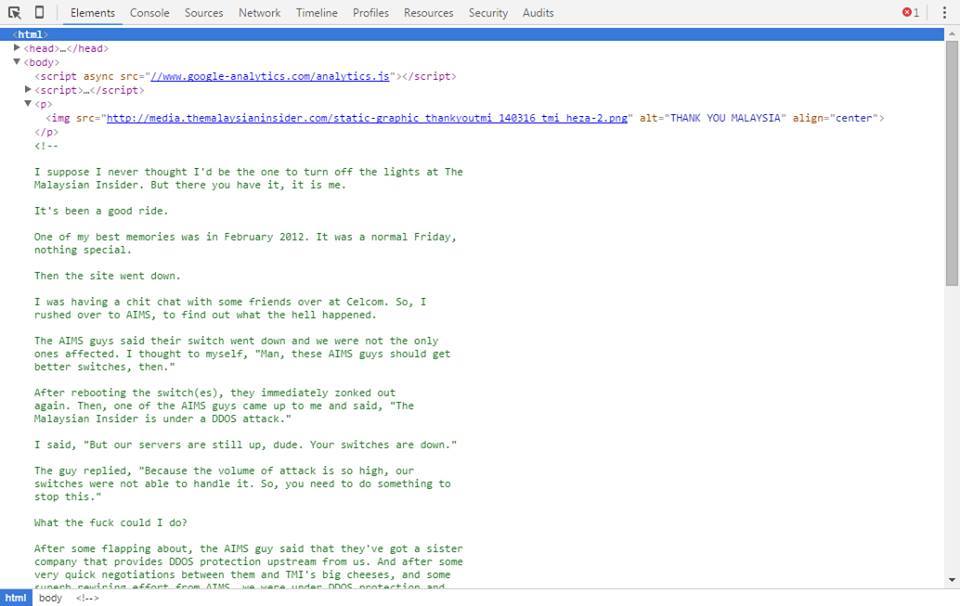Click the line starting "switches were not able"
The height and width of the screenshot is (606, 960).
[x=242, y=484]
